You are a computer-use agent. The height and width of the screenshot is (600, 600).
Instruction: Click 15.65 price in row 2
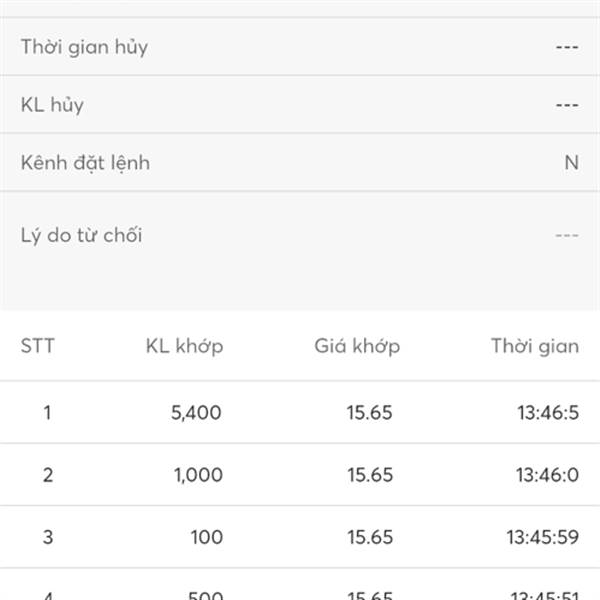[370, 475]
